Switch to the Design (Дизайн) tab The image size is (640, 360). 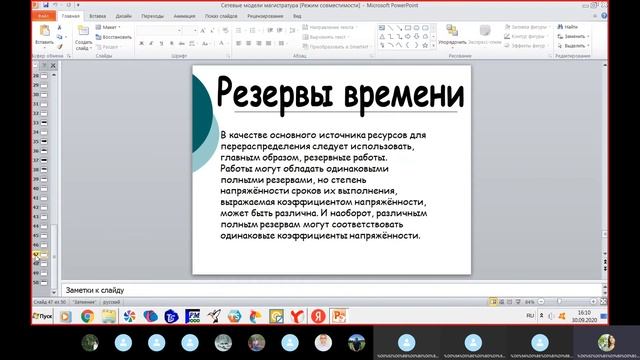[x=123, y=16]
